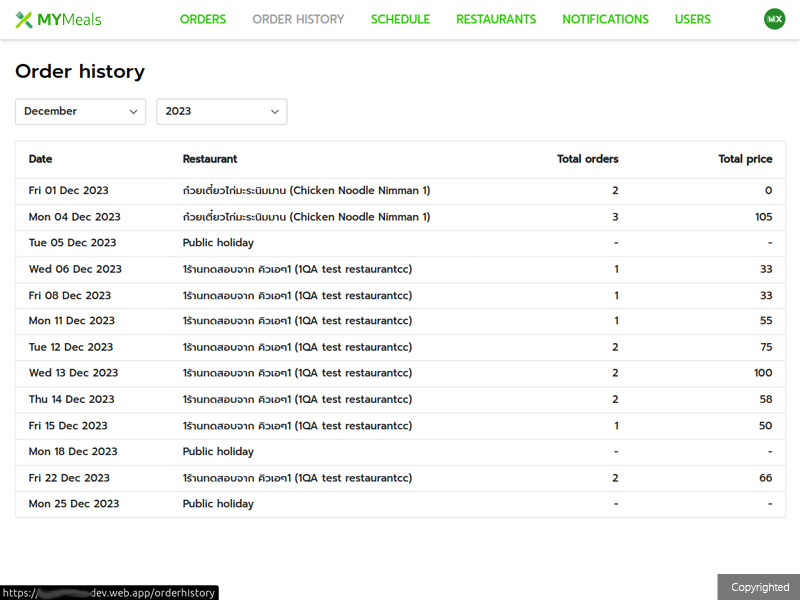Image resolution: width=800 pixels, height=600 pixels.
Task: Click the MYMeals logo icon
Action: (x=24, y=20)
